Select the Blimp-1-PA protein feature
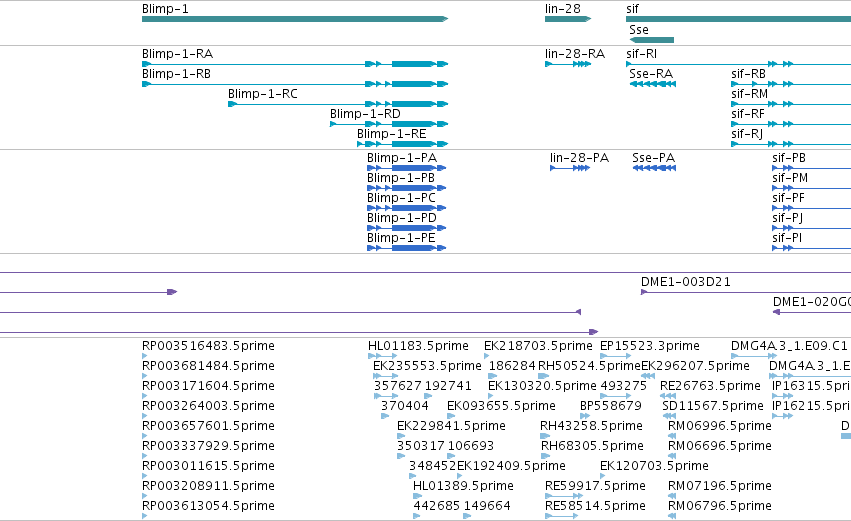This screenshot has height=521, width=851. pos(407,168)
